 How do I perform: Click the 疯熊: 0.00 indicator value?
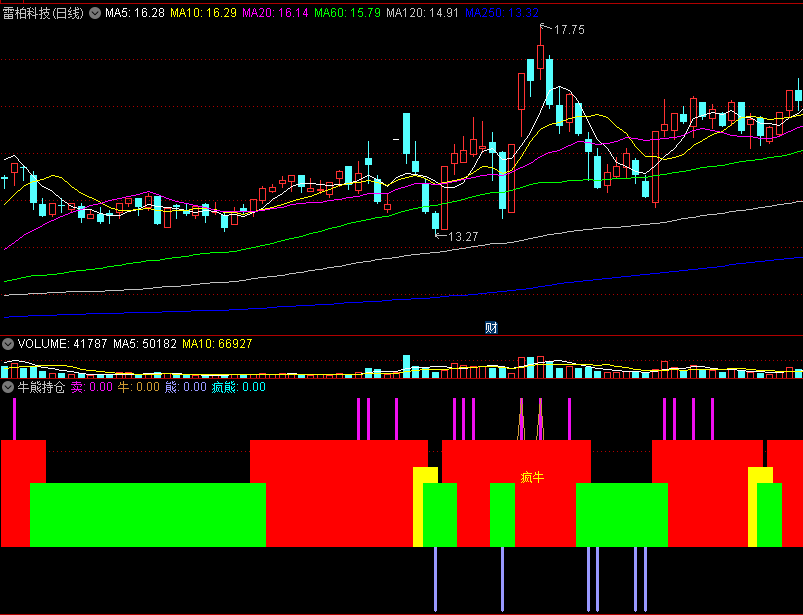[239, 387]
